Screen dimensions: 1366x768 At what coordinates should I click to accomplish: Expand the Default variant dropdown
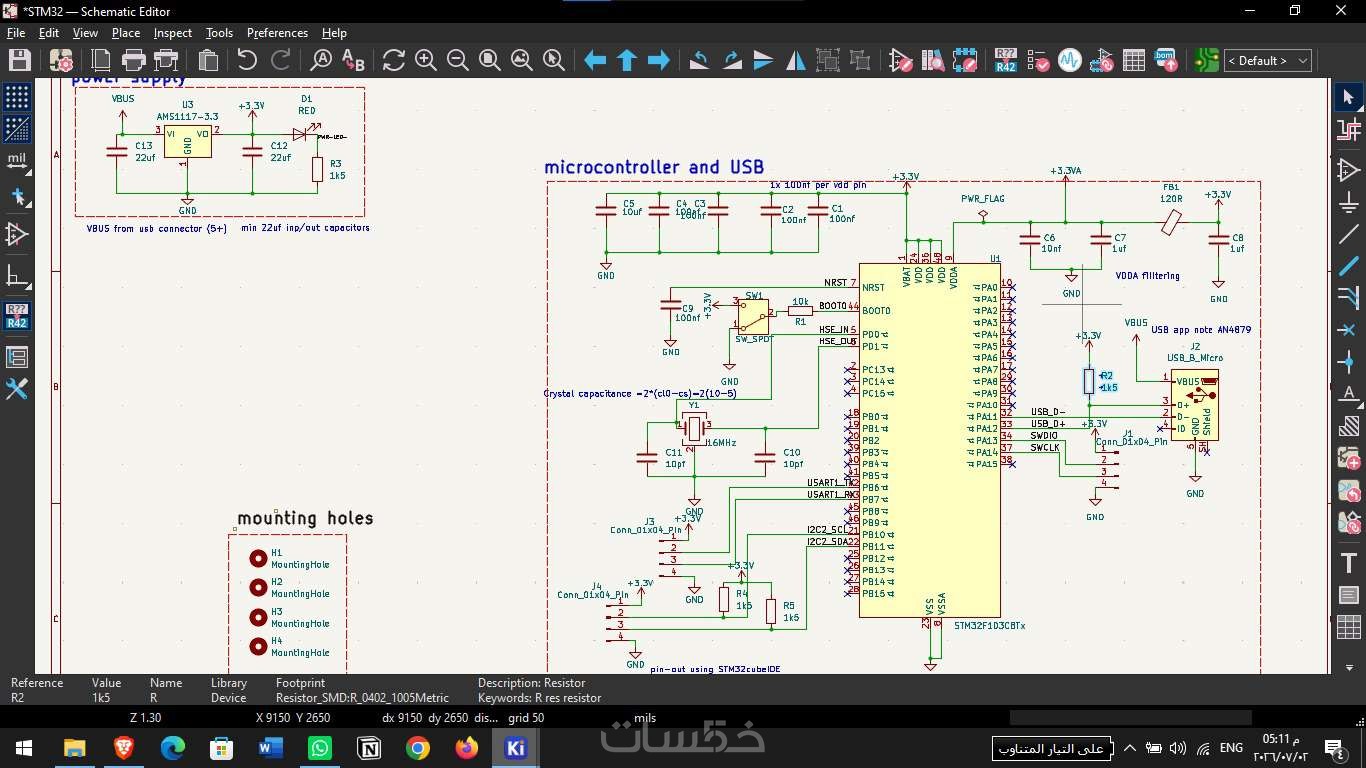(1268, 61)
